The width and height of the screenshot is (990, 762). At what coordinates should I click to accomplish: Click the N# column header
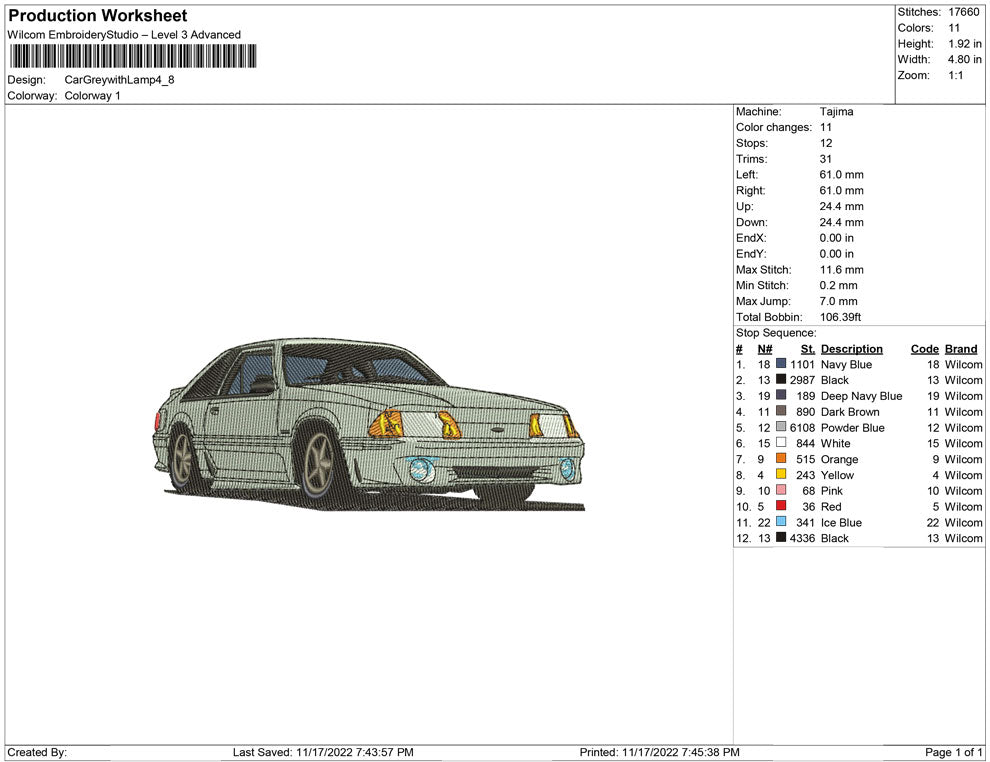(764, 349)
